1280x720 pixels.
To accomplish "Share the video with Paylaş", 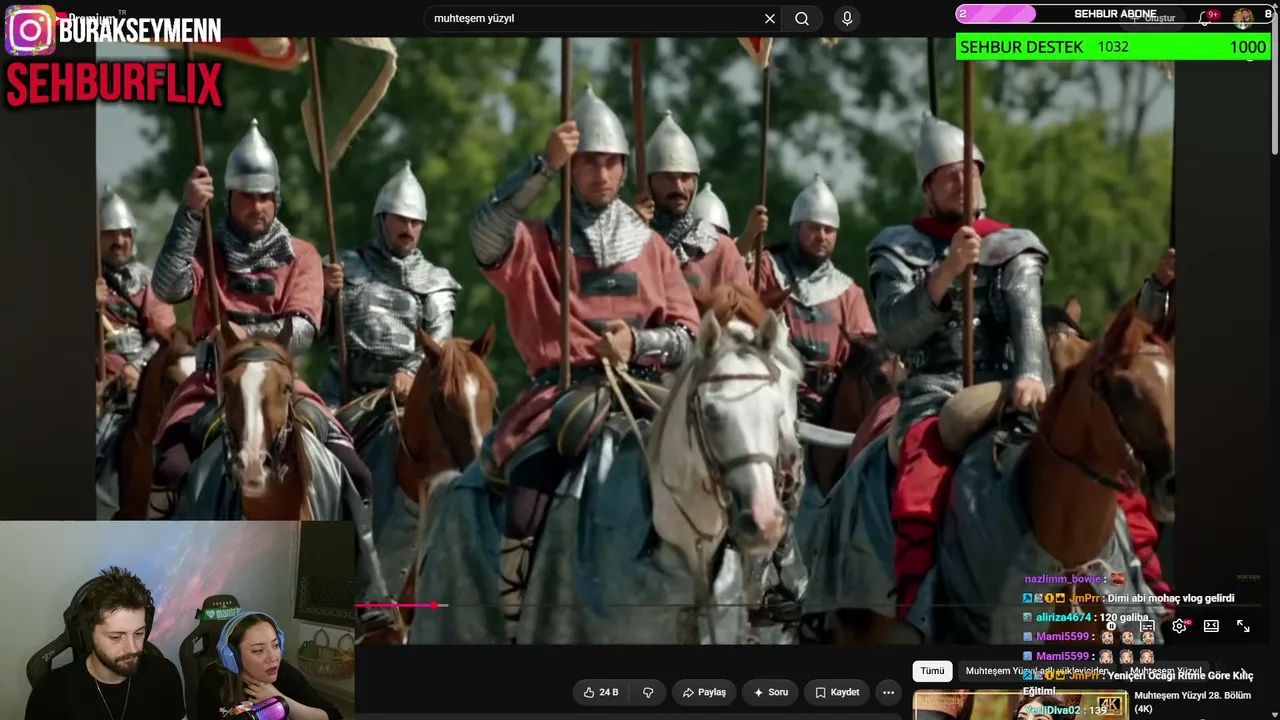I will pyautogui.click(x=704, y=692).
